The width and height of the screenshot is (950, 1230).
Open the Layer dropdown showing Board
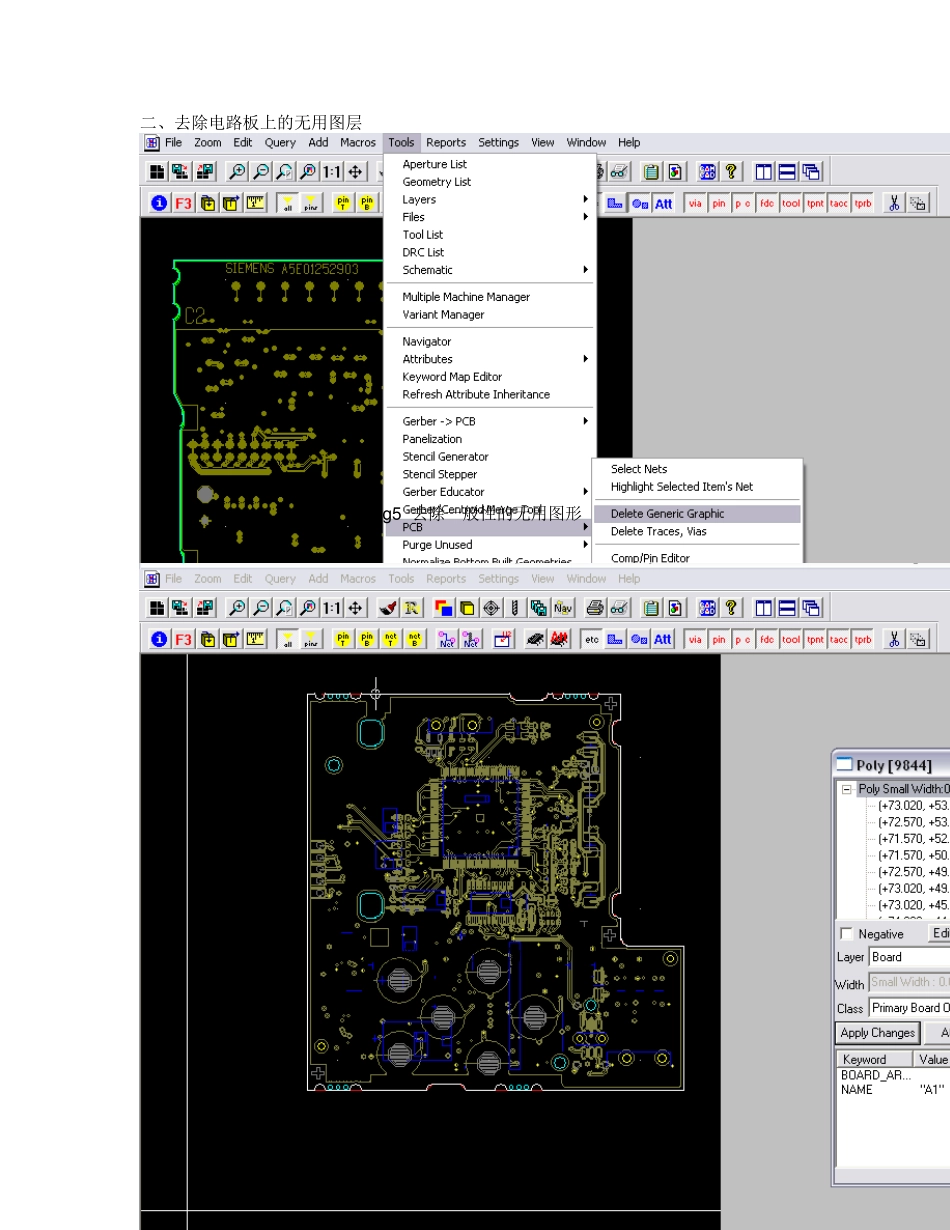point(909,957)
